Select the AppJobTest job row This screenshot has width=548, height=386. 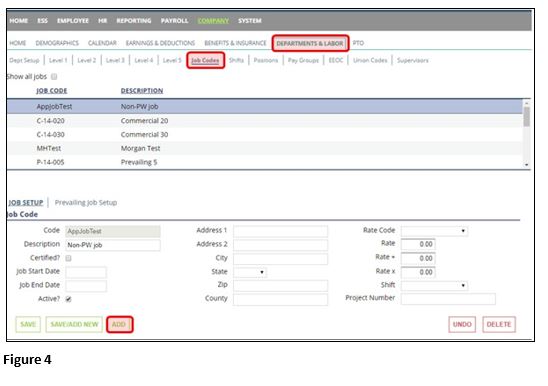264,106
